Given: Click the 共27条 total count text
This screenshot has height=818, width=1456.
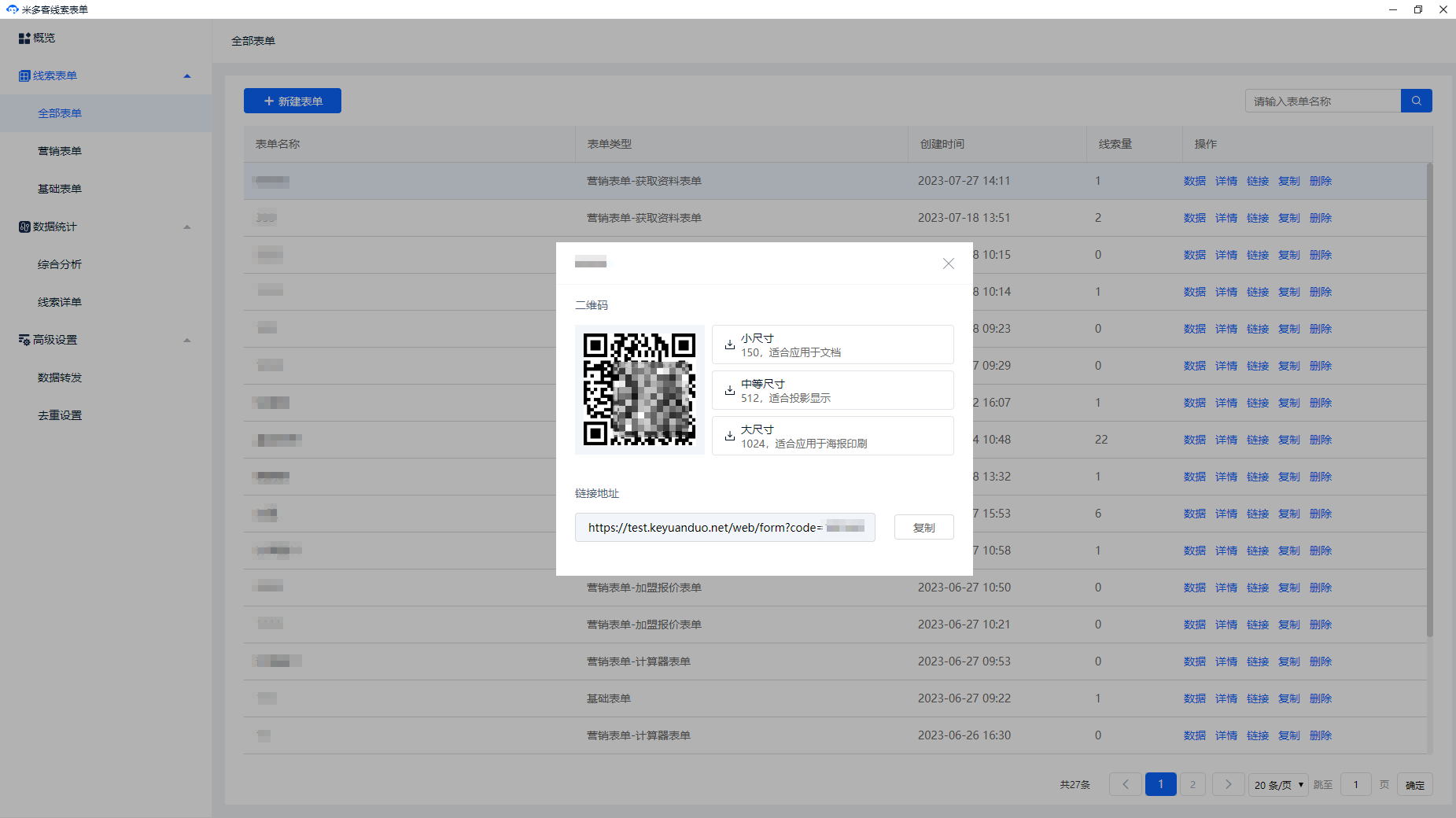Looking at the screenshot, I should pyautogui.click(x=1074, y=784).
